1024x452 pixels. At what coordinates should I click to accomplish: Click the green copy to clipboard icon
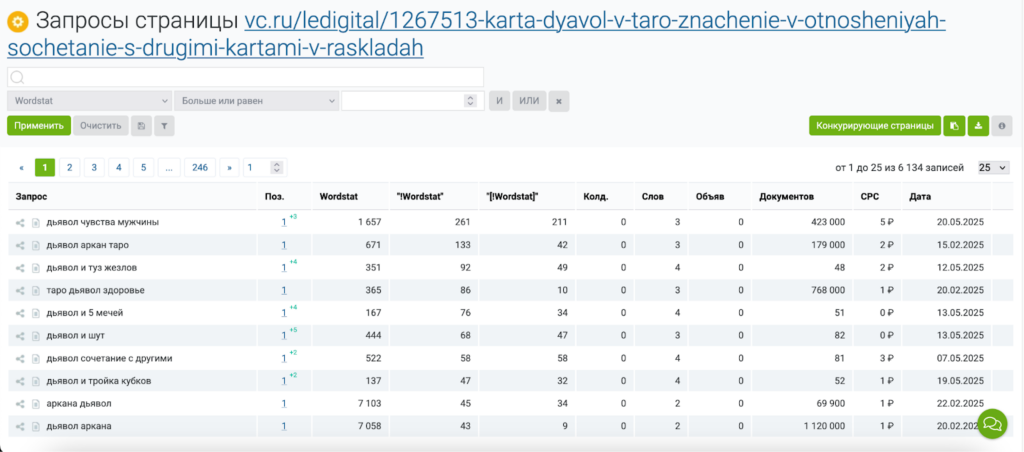(x=955, y=126)
